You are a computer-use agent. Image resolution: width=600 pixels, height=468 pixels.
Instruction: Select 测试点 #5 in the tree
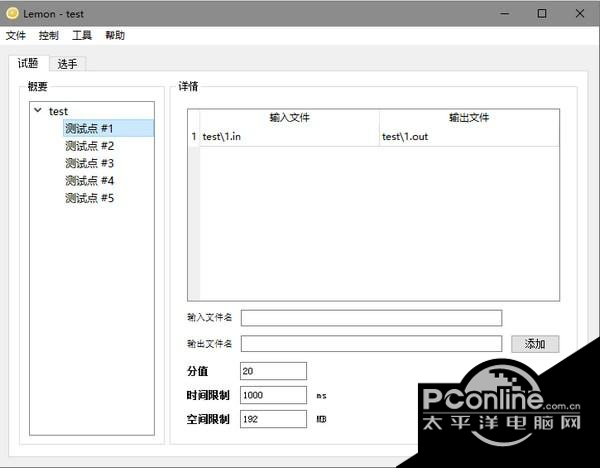[90, 198]
